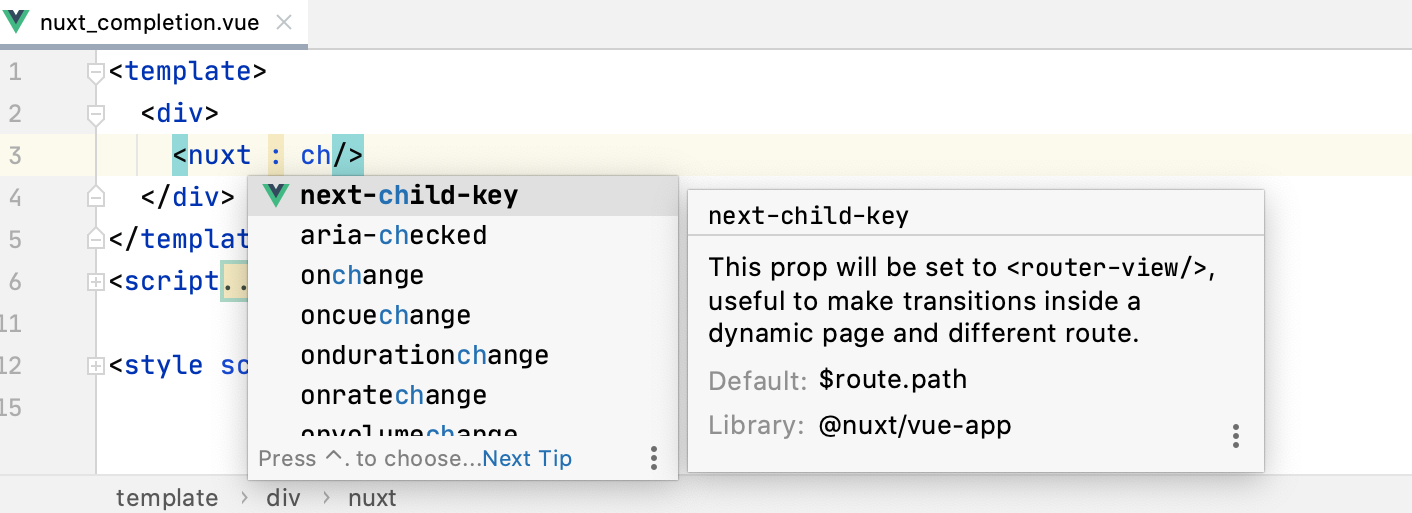1412x513 pixels.
Task: Pick the onchange completion entry
Action: pos(362,275)
